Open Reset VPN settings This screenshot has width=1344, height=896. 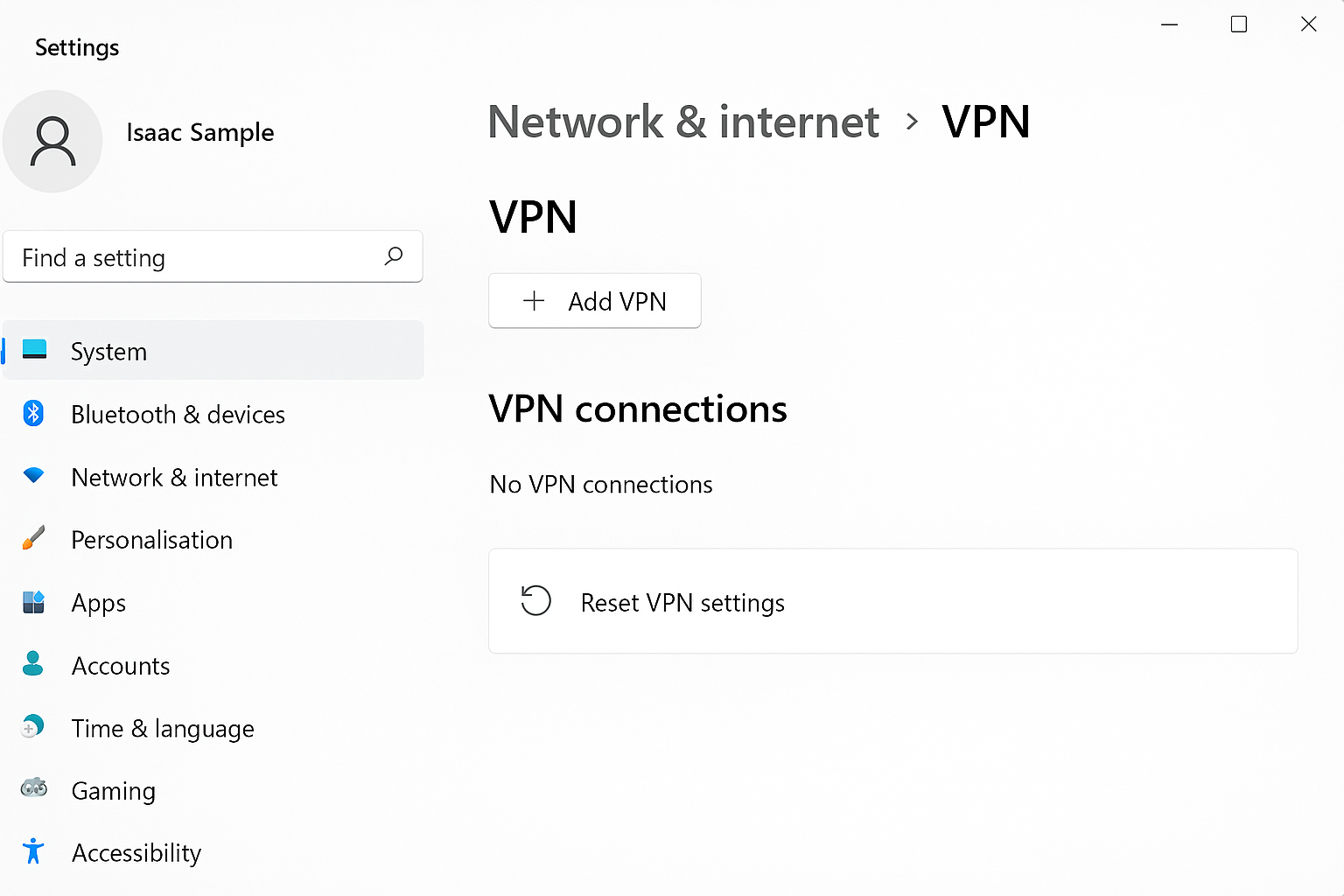pyautogui.click(x=892, y=601)
